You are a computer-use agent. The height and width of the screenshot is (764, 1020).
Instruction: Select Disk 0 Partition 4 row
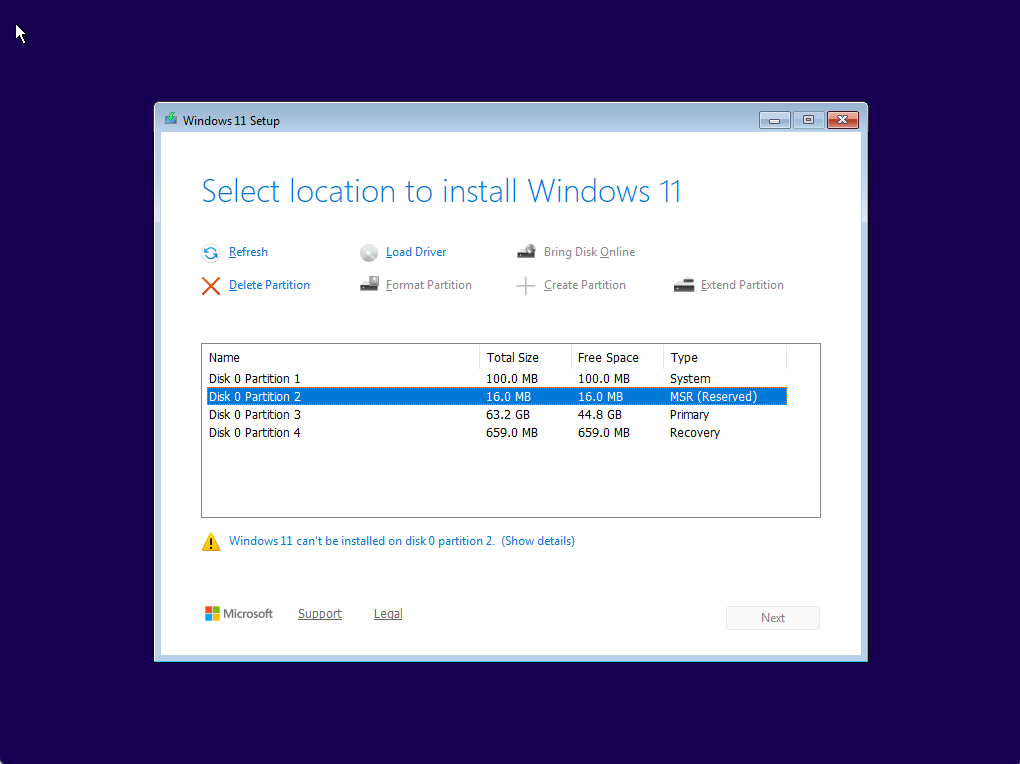coord(497,433)
